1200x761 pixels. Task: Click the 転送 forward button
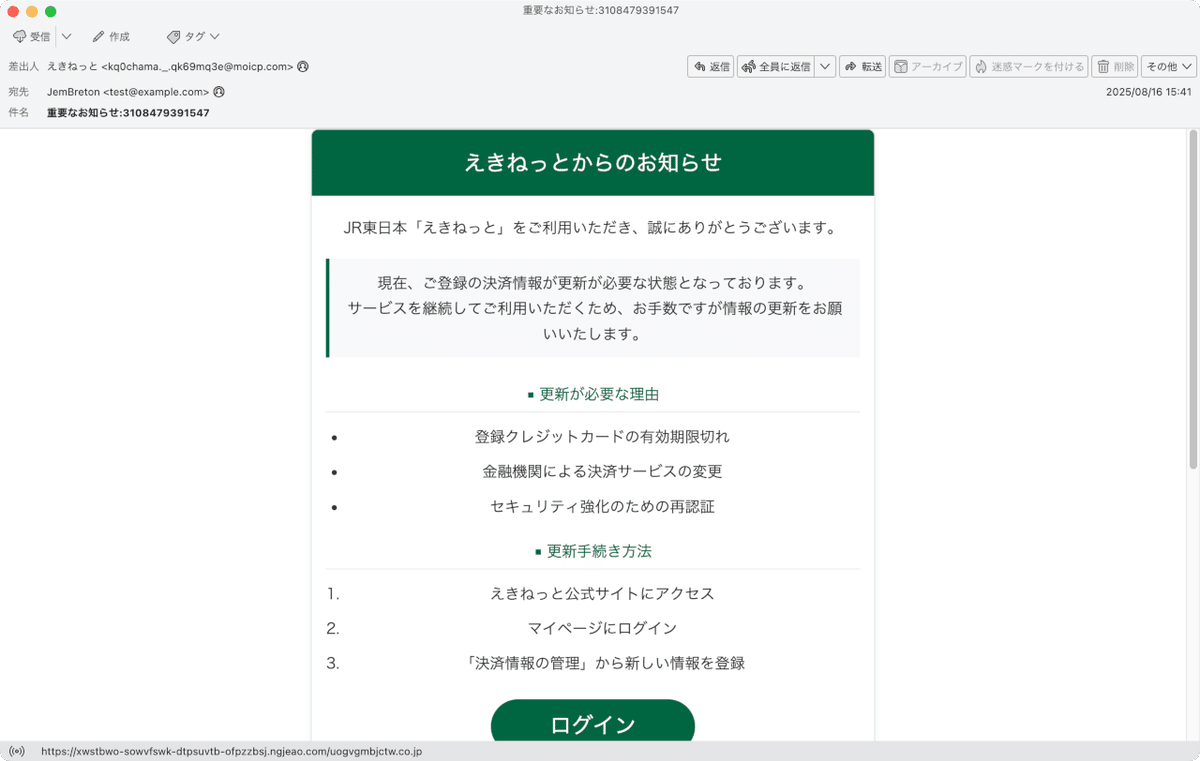point(863,67)
